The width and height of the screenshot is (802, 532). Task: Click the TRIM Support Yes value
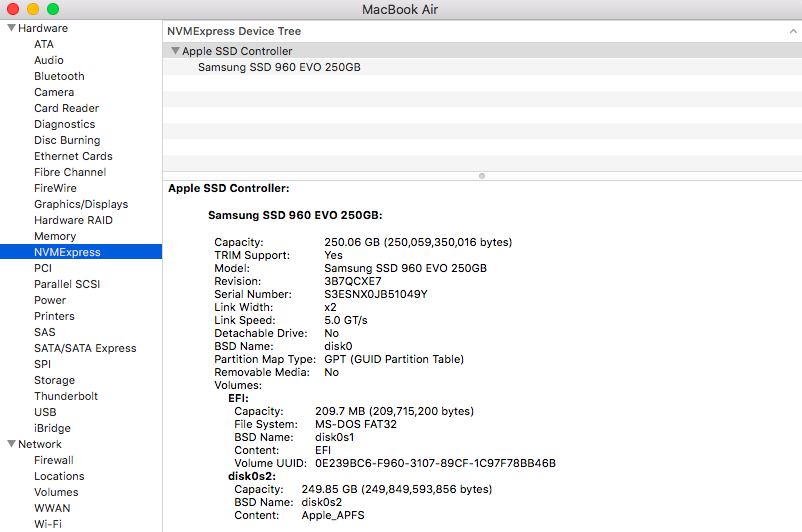coord(333,255)
